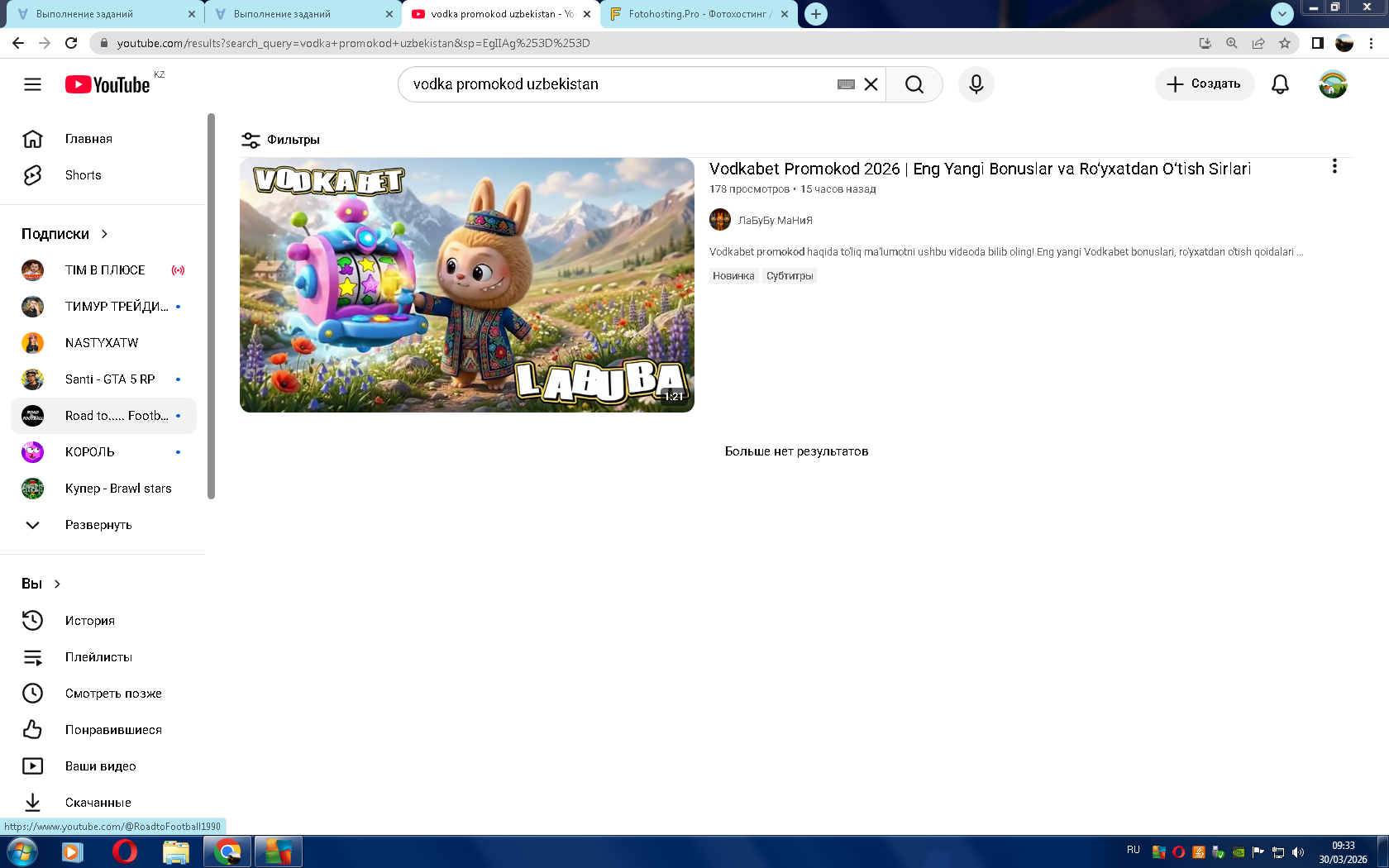The width and height of the screenshot is (1389, 868).
Task: Switch input language via RU indicator
Action: pos(1133,850)
